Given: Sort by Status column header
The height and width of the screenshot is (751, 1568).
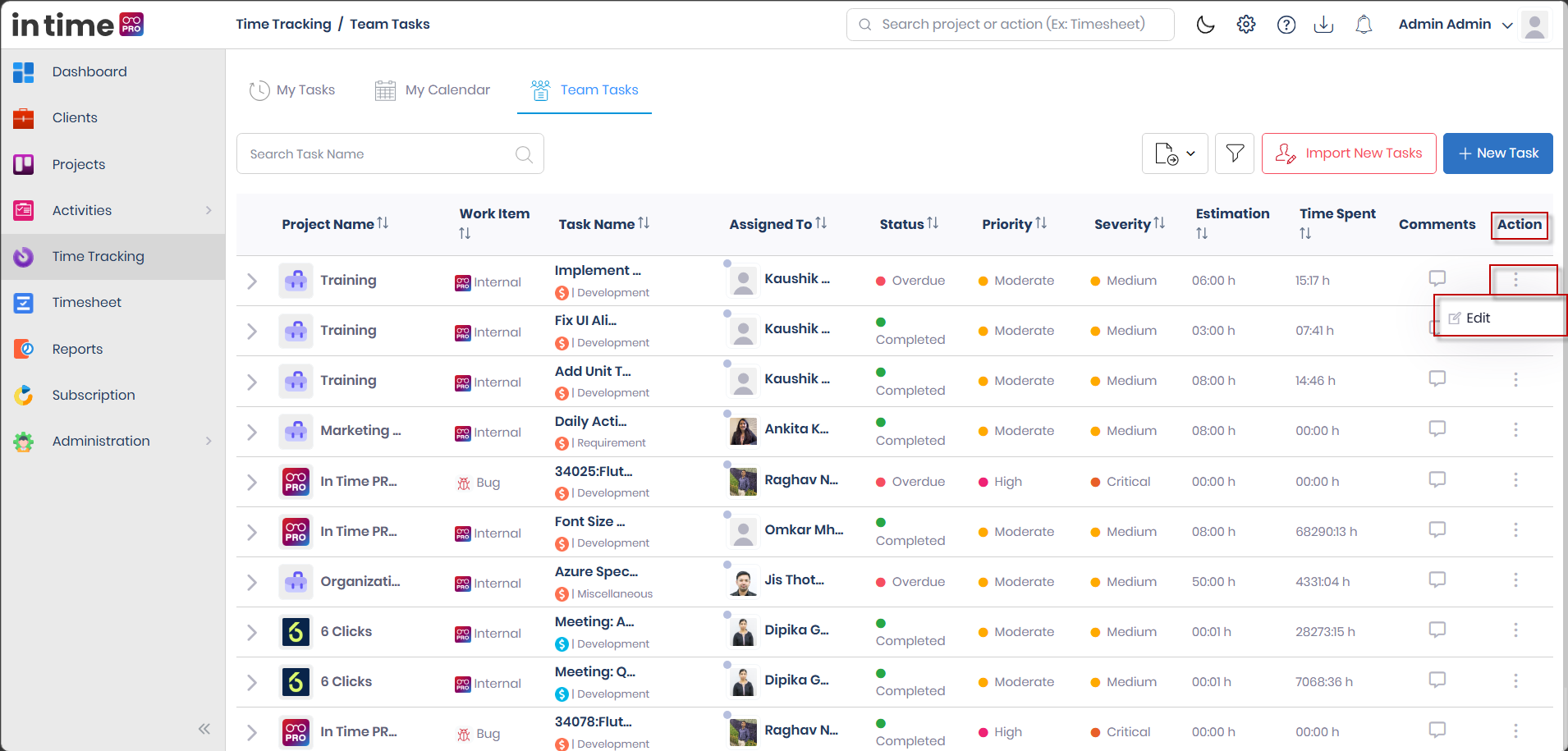Looking at the screenshot, I should coord(909,224).
